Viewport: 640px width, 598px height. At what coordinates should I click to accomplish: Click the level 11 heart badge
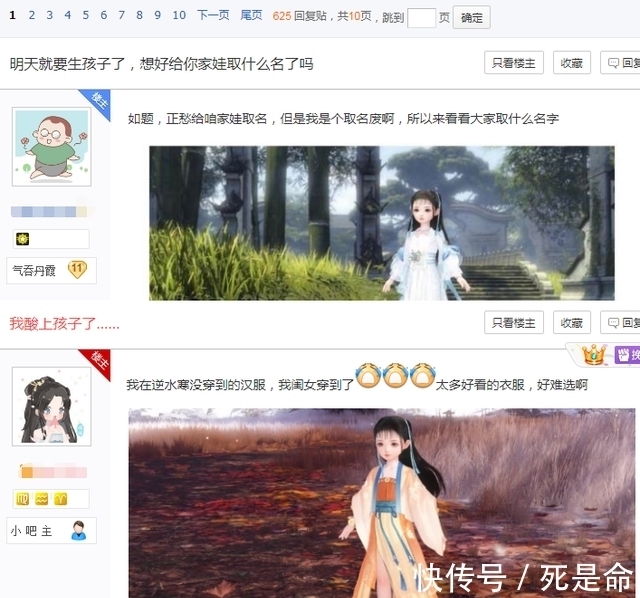point(77,269)
